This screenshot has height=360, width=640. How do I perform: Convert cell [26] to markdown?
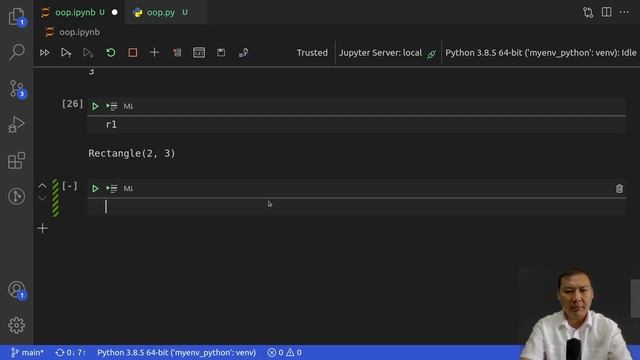[x=128, y=106]
